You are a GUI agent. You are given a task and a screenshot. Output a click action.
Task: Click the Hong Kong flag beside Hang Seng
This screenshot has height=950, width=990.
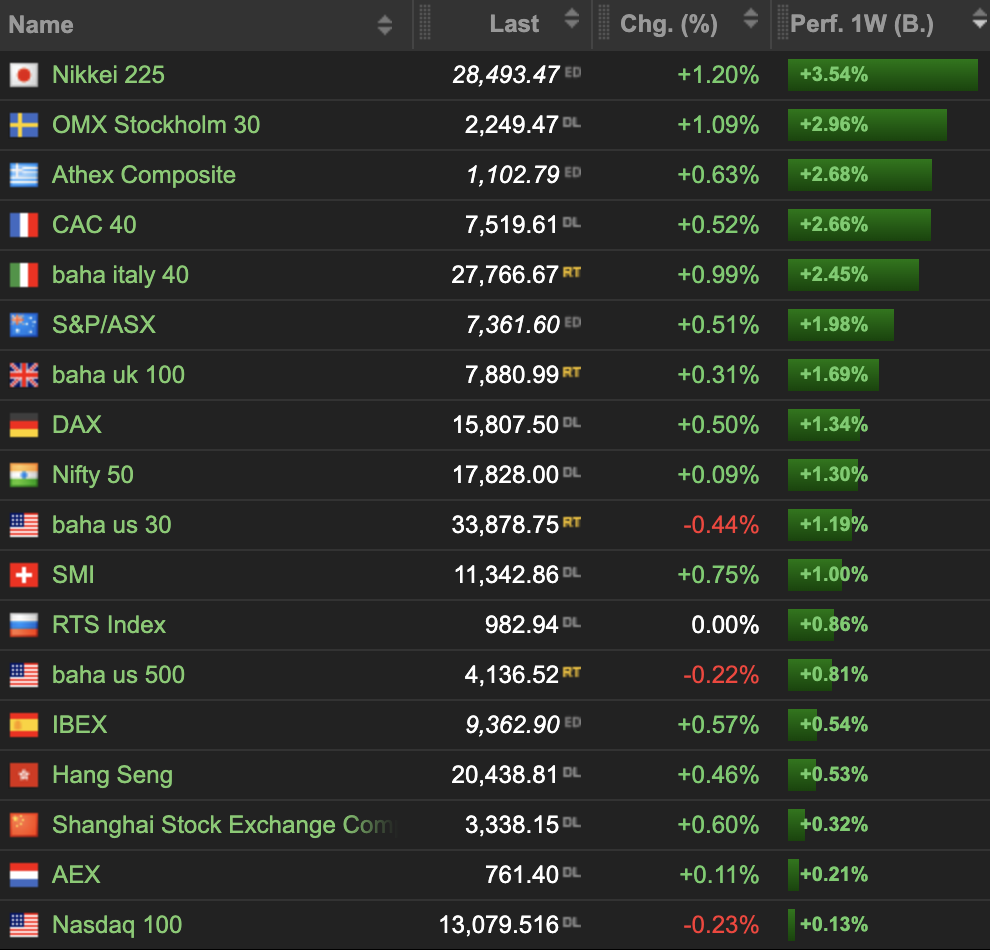tap(24, 775)
